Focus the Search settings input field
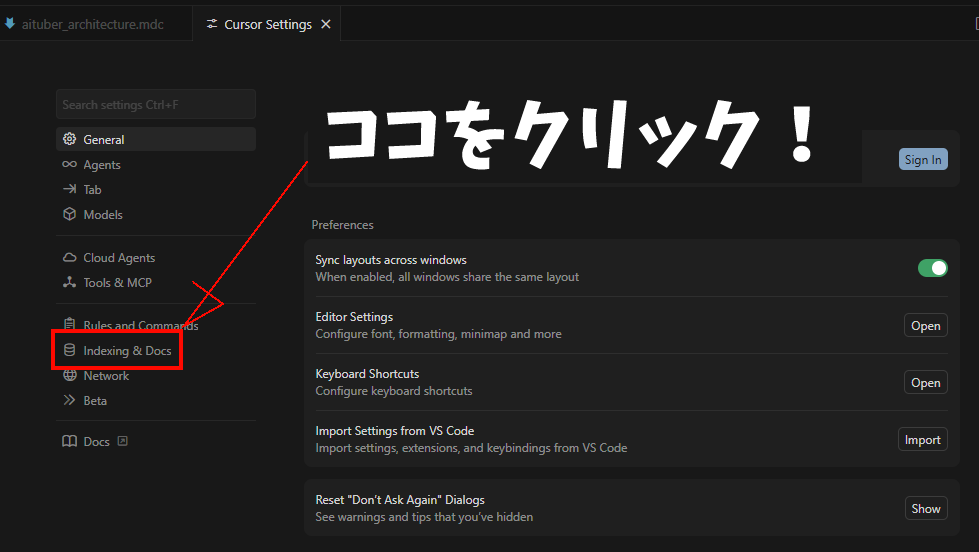Image resolution: width=979 pixels, height=552 pixels. pyautogui.click(x=156, y=105)
